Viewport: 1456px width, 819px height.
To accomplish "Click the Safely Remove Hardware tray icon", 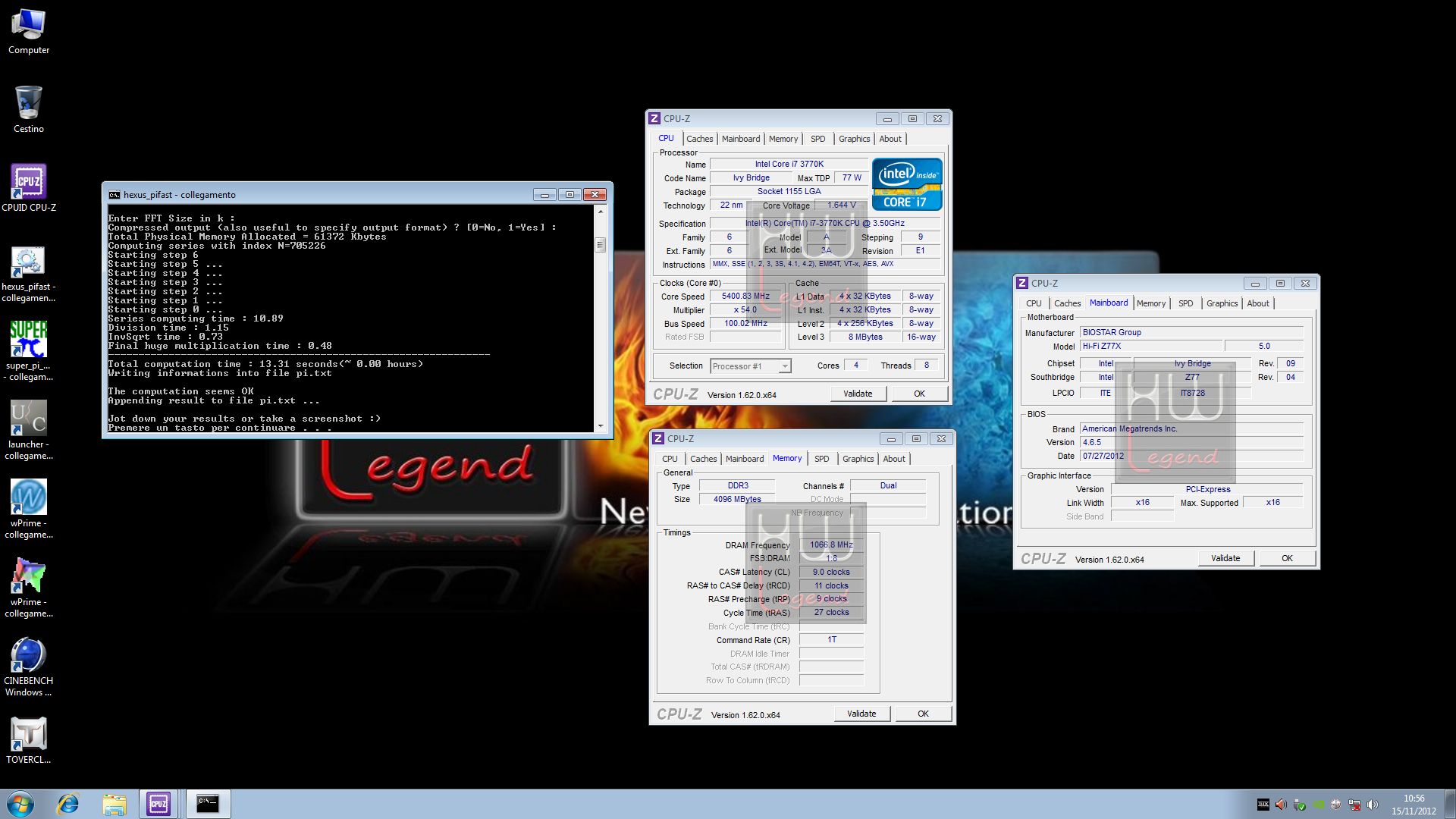I will point(1299,805).
